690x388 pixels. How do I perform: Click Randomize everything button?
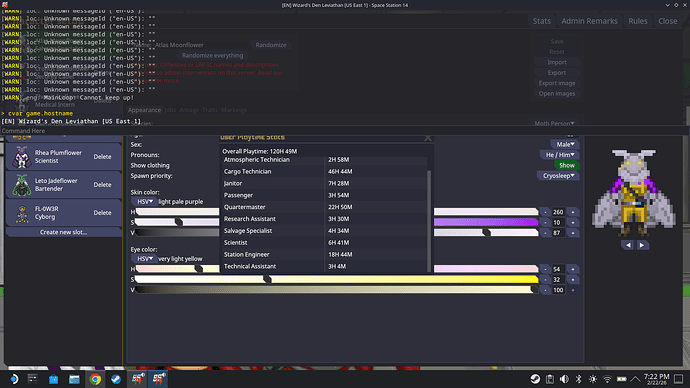[212, 55]
